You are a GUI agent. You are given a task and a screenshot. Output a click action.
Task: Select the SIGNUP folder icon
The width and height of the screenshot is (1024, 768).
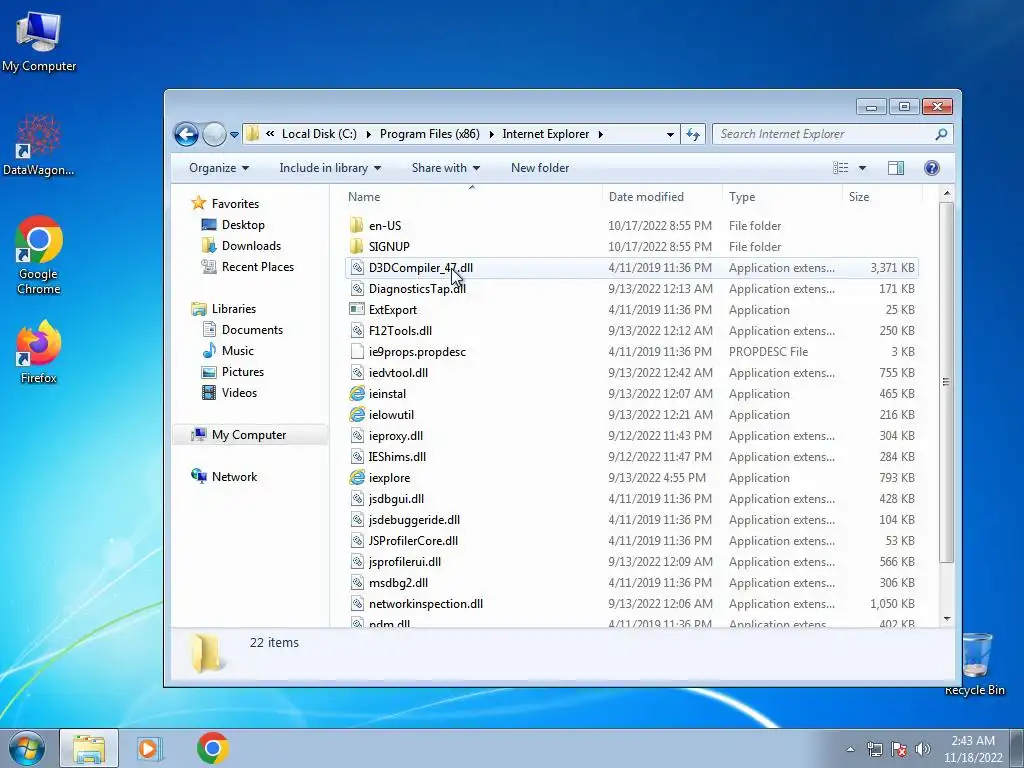pyautogui.click(x=357, y=246)
